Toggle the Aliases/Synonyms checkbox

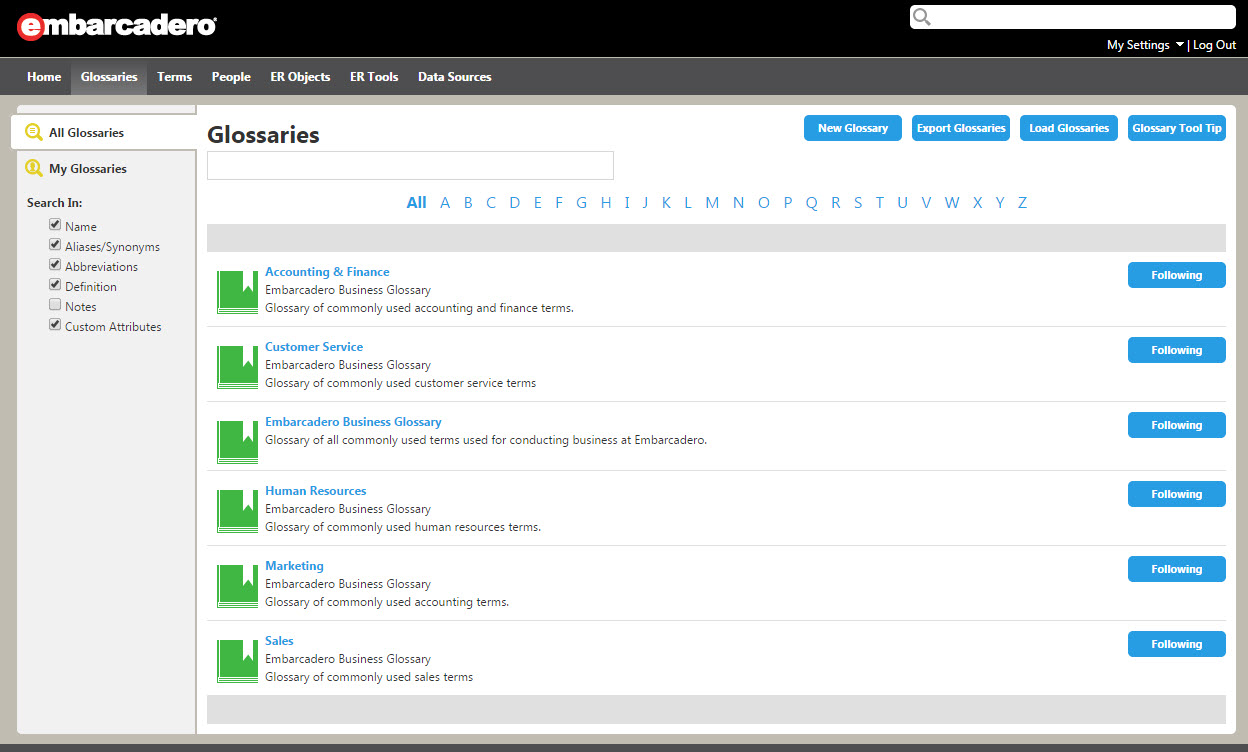pos(55,245)
